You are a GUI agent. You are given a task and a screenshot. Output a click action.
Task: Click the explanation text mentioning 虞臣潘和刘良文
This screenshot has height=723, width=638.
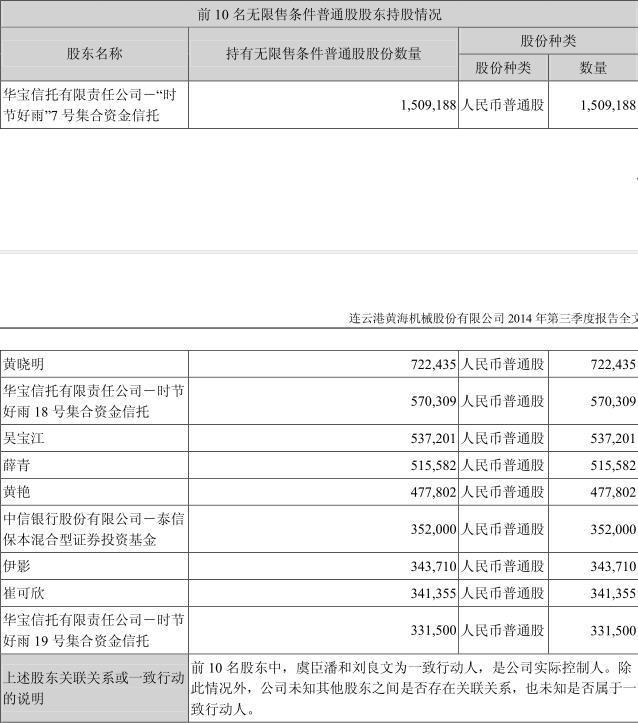(x=412, y=688)
